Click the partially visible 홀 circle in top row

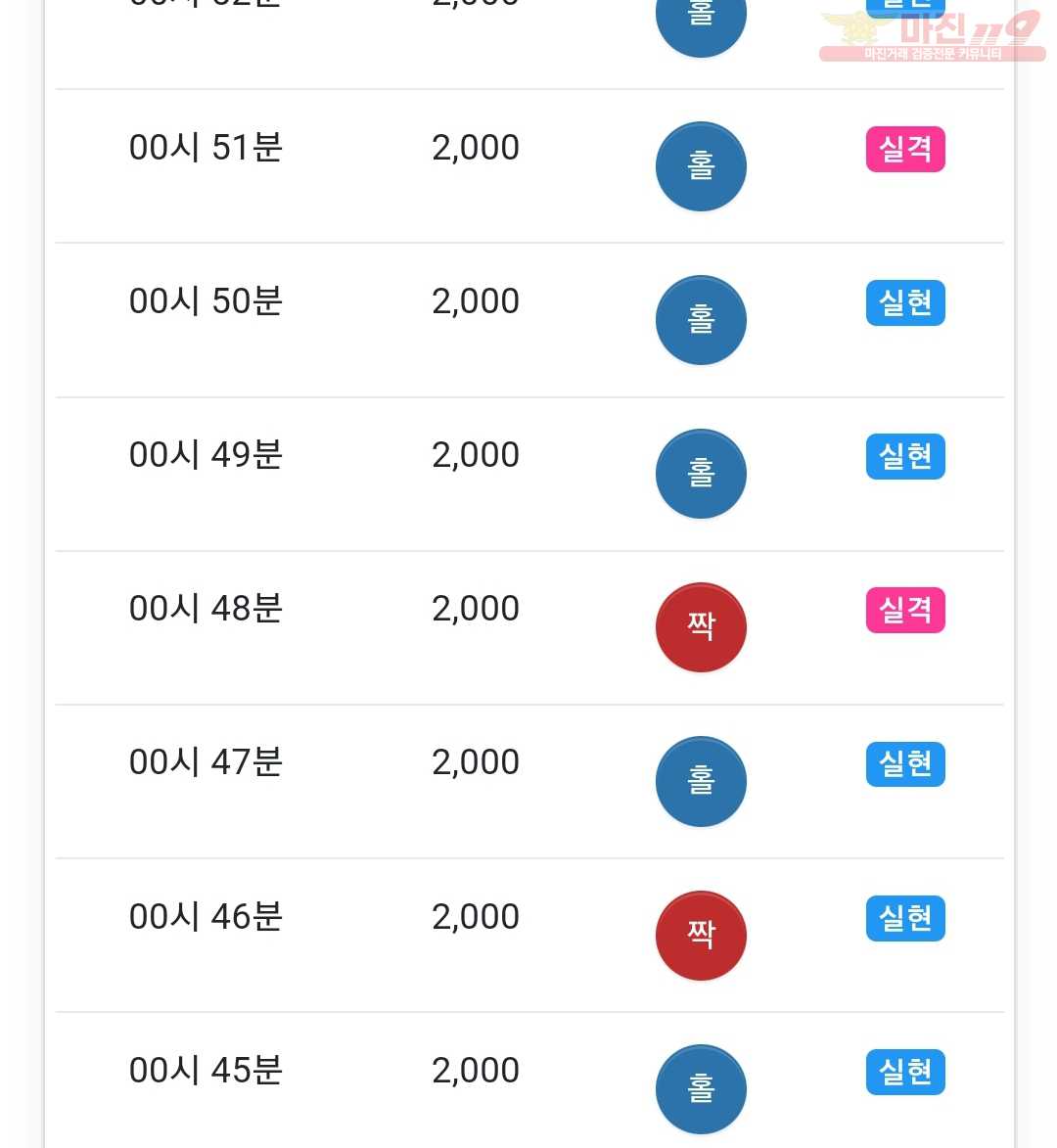tap(701, 25)
